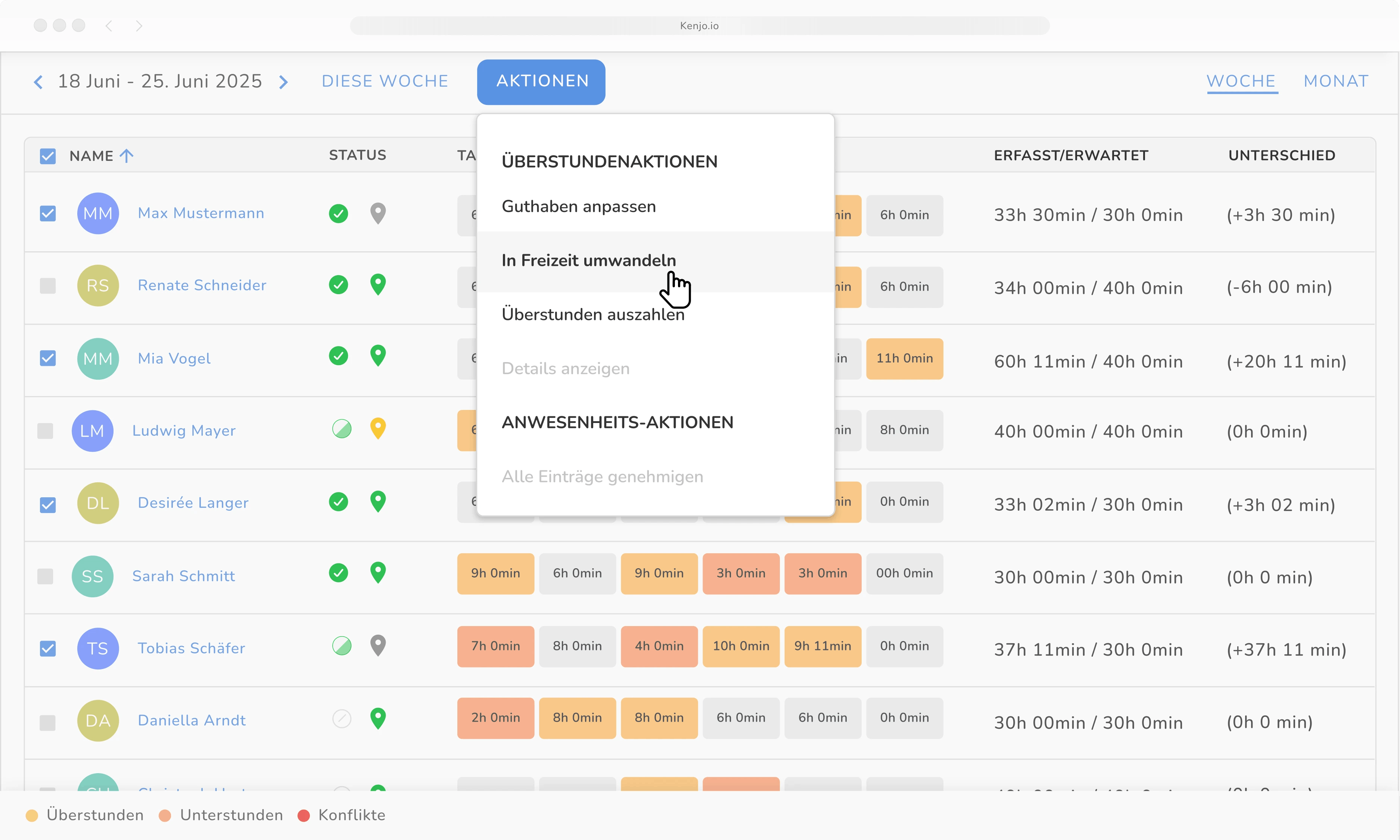This screenshot has width=1400, height=840.
Task: Click Mia Vogel's orange 11h 0min cell
Action: click(x=904, y=358)
